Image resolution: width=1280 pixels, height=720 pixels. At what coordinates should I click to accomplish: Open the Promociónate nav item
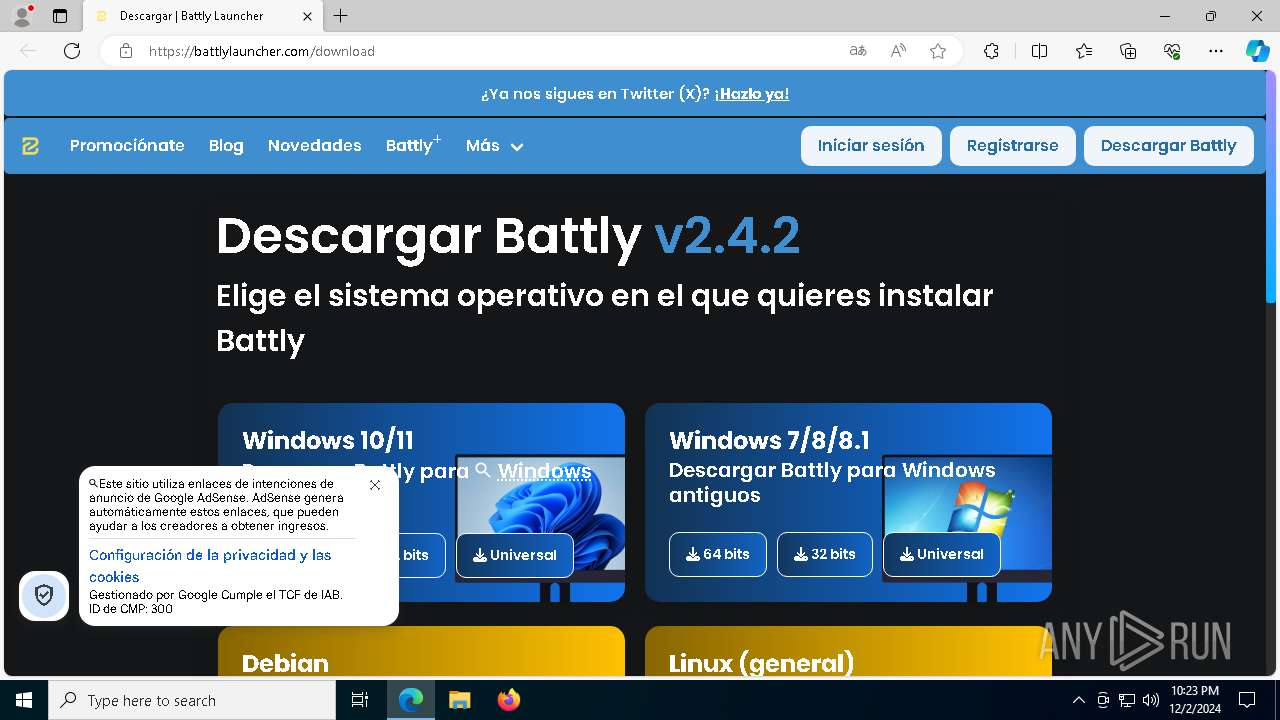(x=127, y=146)
